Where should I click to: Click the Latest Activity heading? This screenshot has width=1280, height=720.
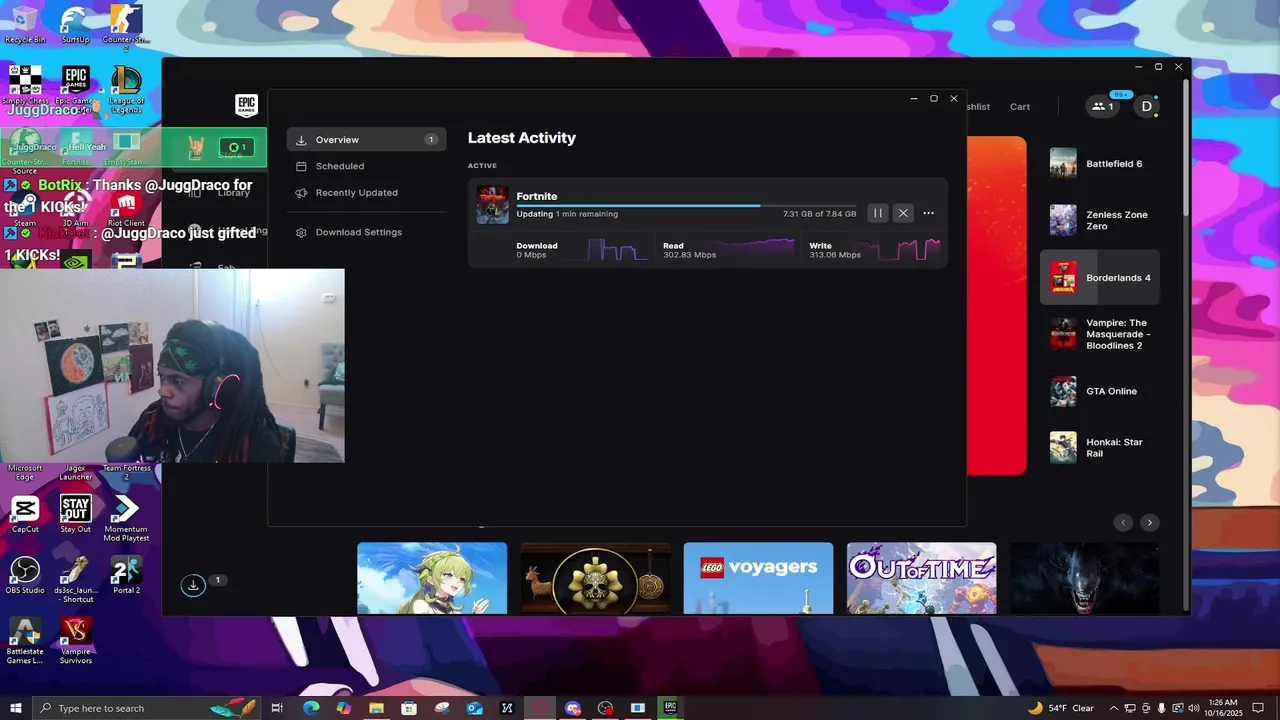522,138
